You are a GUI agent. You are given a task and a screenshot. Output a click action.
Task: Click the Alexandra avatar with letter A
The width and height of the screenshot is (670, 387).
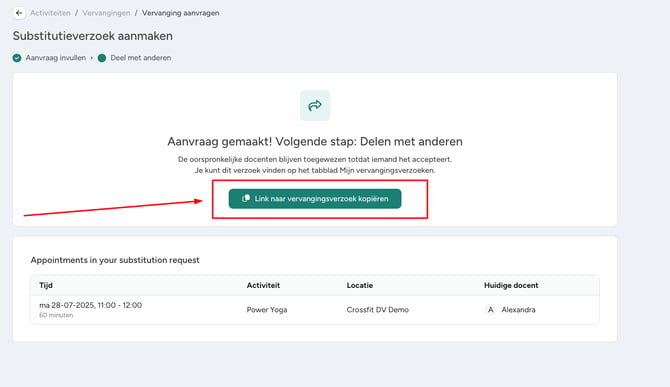pyautogui.click(x=491, y=310)
